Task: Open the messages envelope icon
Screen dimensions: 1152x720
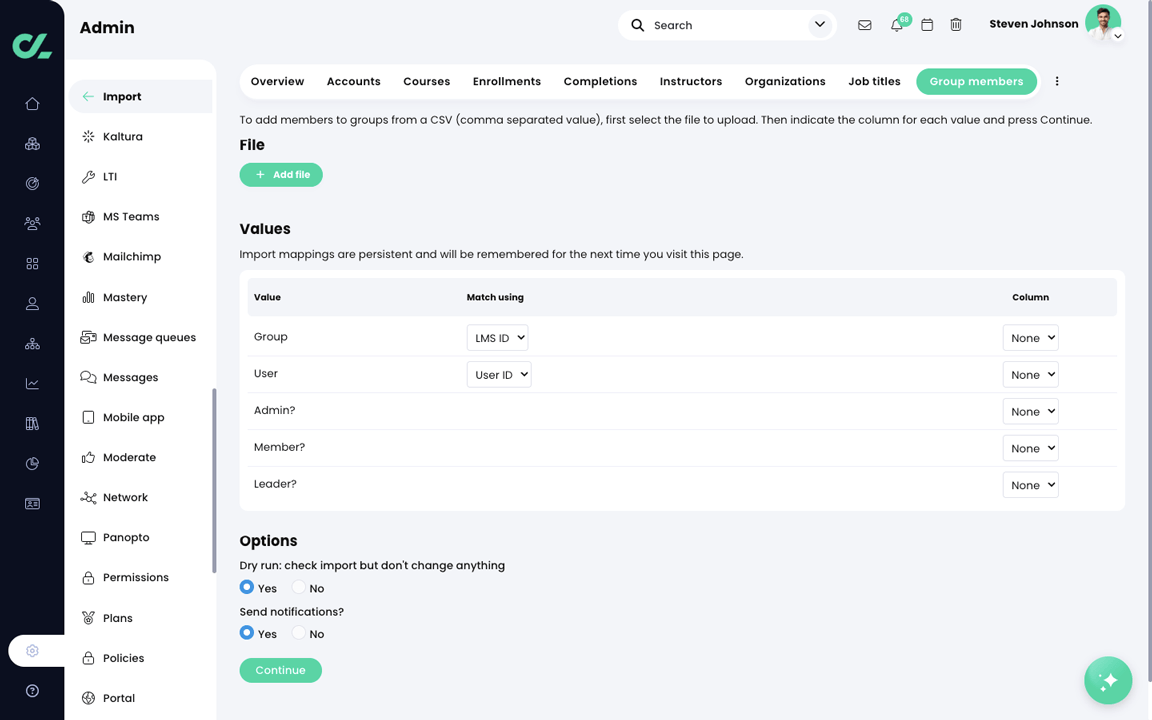Action: tap(864, 25)
